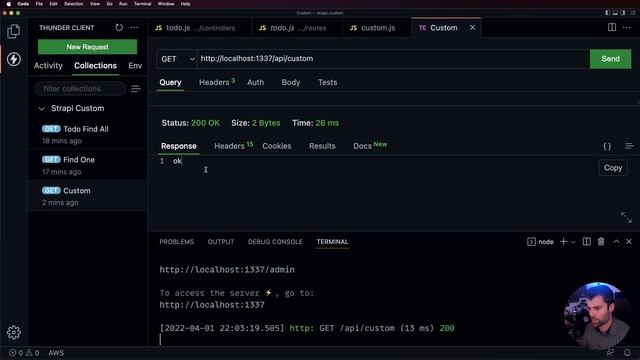This screenshot has height=360, width=640.
Task: Switch to the Activity tab
Action: tap(48, 66)
